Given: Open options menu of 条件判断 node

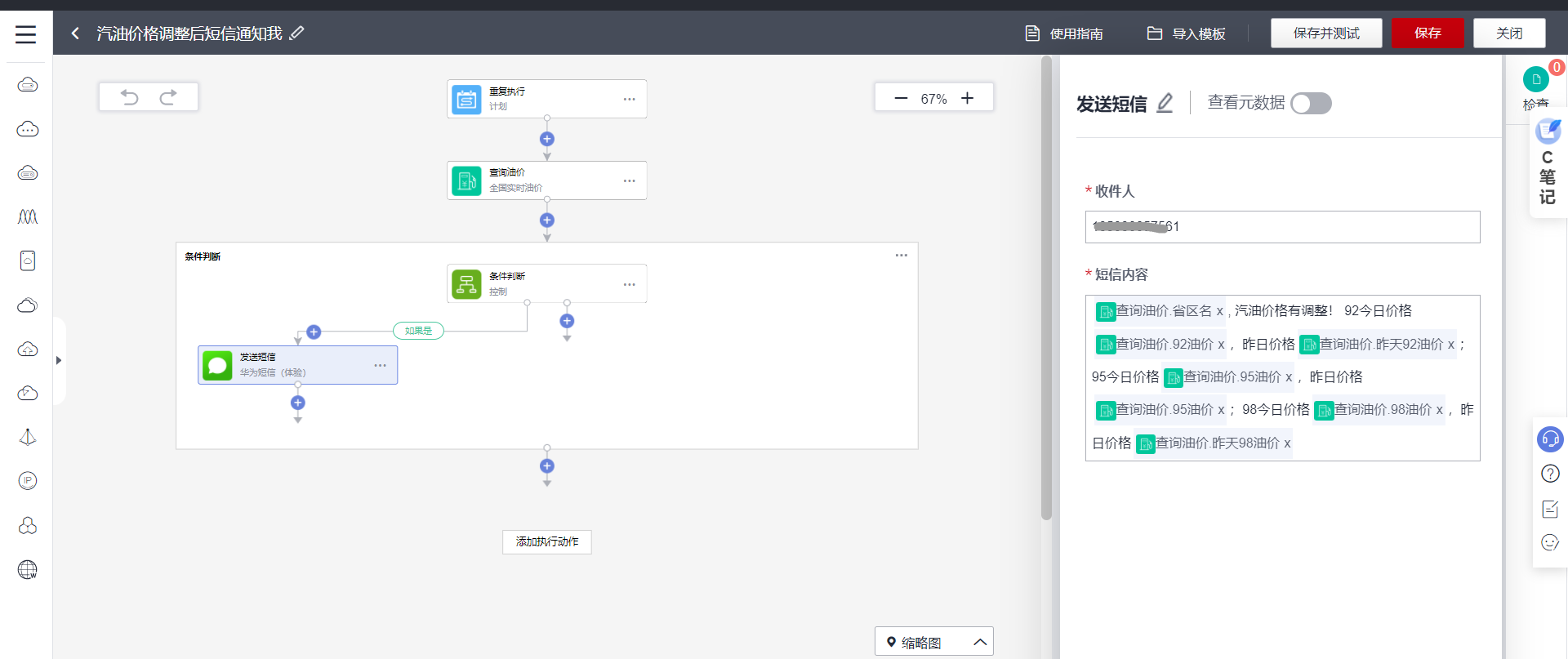Looking at the screenshot, I should 629,284.
